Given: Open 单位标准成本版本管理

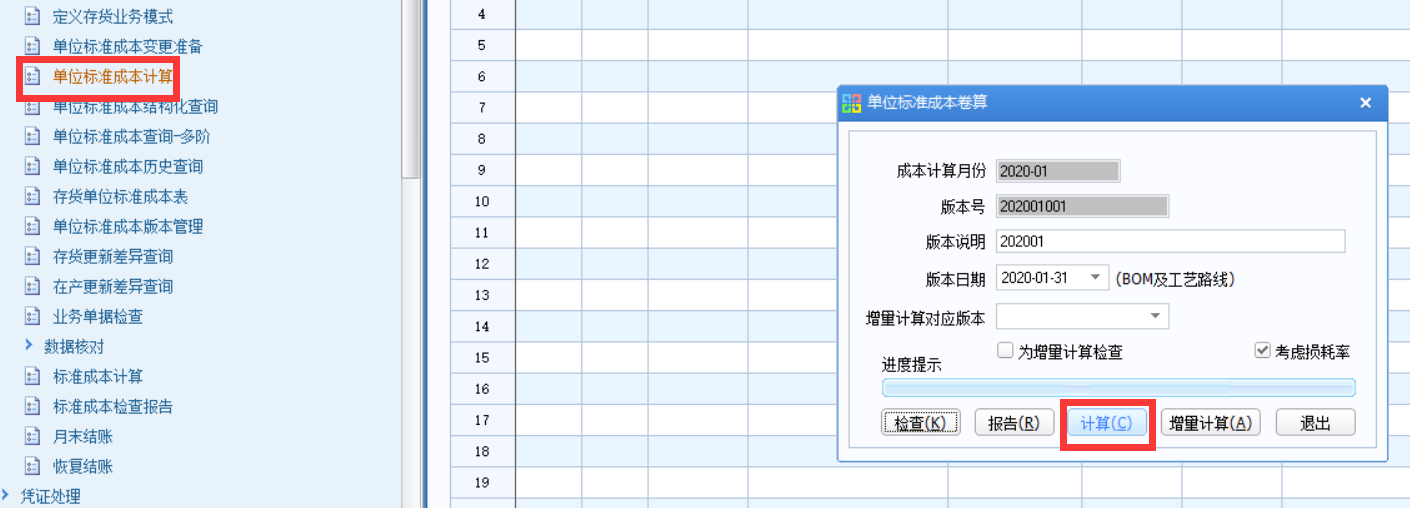Looking at the screenshot, I should coord(128,227).
